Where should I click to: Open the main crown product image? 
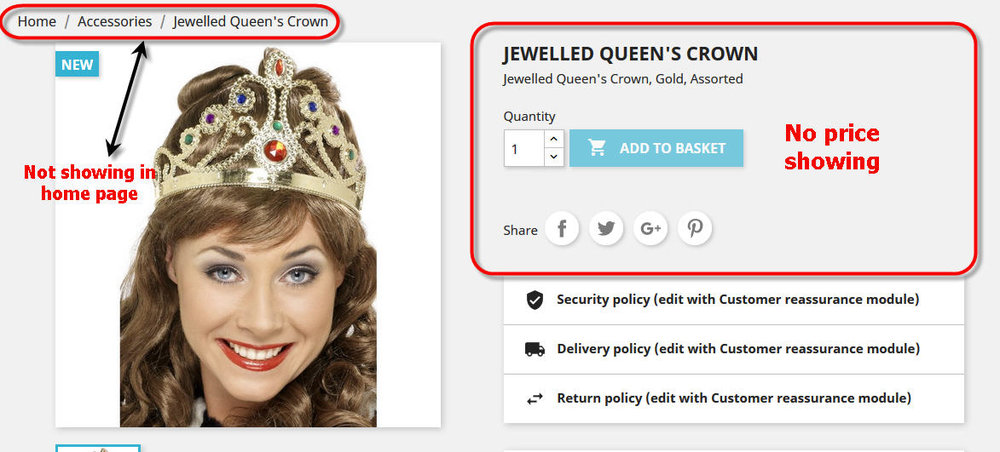pos(248,235)
